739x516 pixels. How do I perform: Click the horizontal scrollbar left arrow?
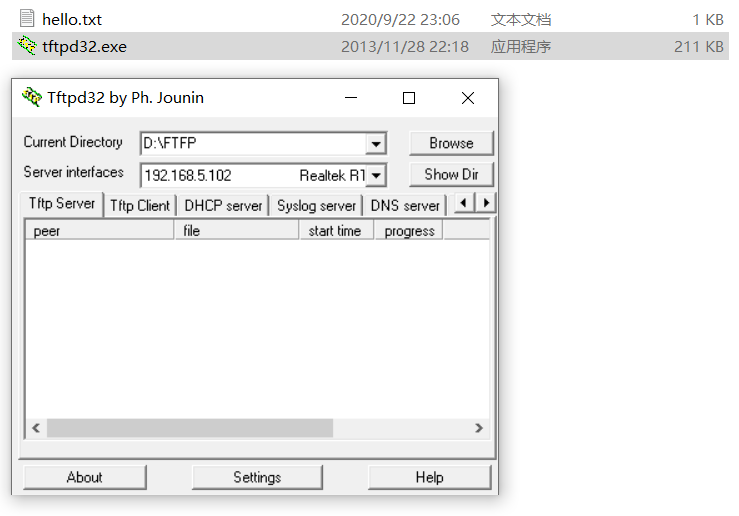pyautogui.click(x=36, y=428)
